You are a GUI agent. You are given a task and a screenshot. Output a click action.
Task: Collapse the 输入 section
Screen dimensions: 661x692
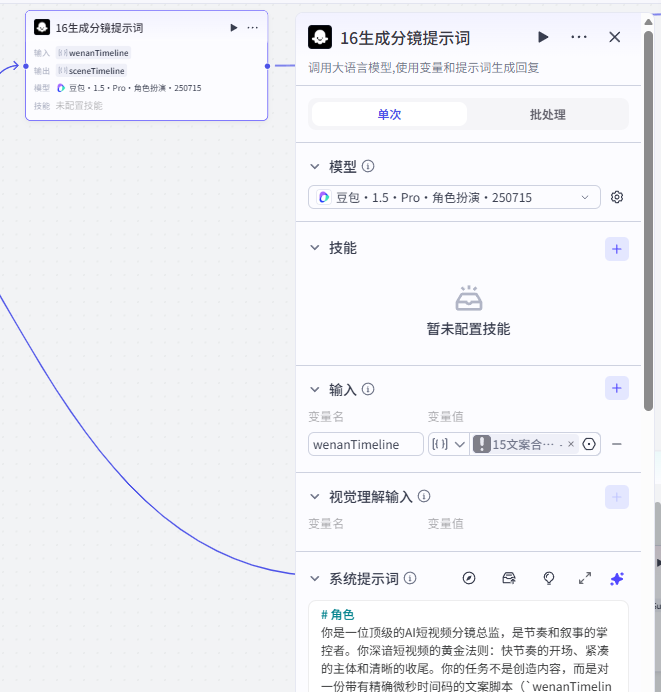(x=315, y=389)
